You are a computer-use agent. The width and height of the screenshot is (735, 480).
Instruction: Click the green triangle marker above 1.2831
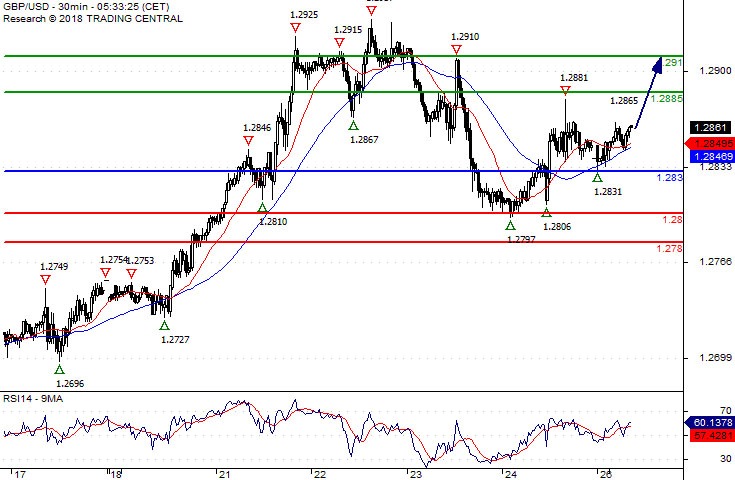coord(597,178)
